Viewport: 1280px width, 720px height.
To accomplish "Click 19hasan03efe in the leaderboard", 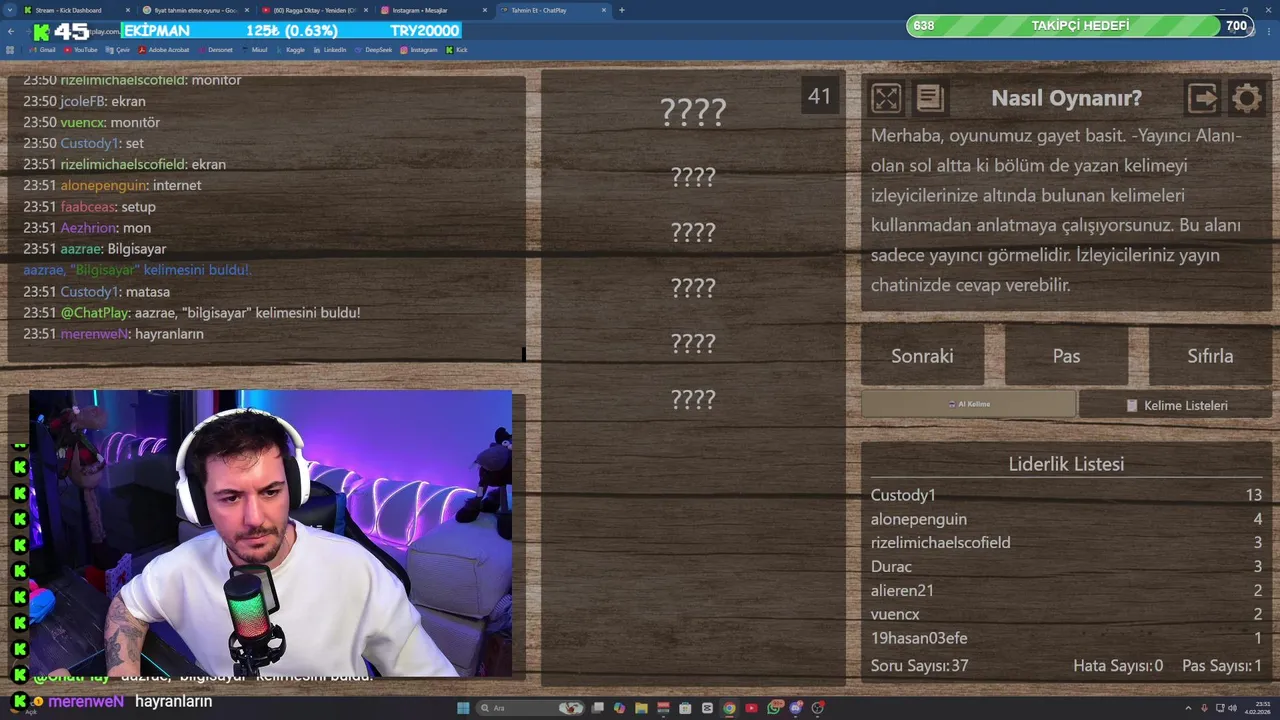I will click(919, 638).
